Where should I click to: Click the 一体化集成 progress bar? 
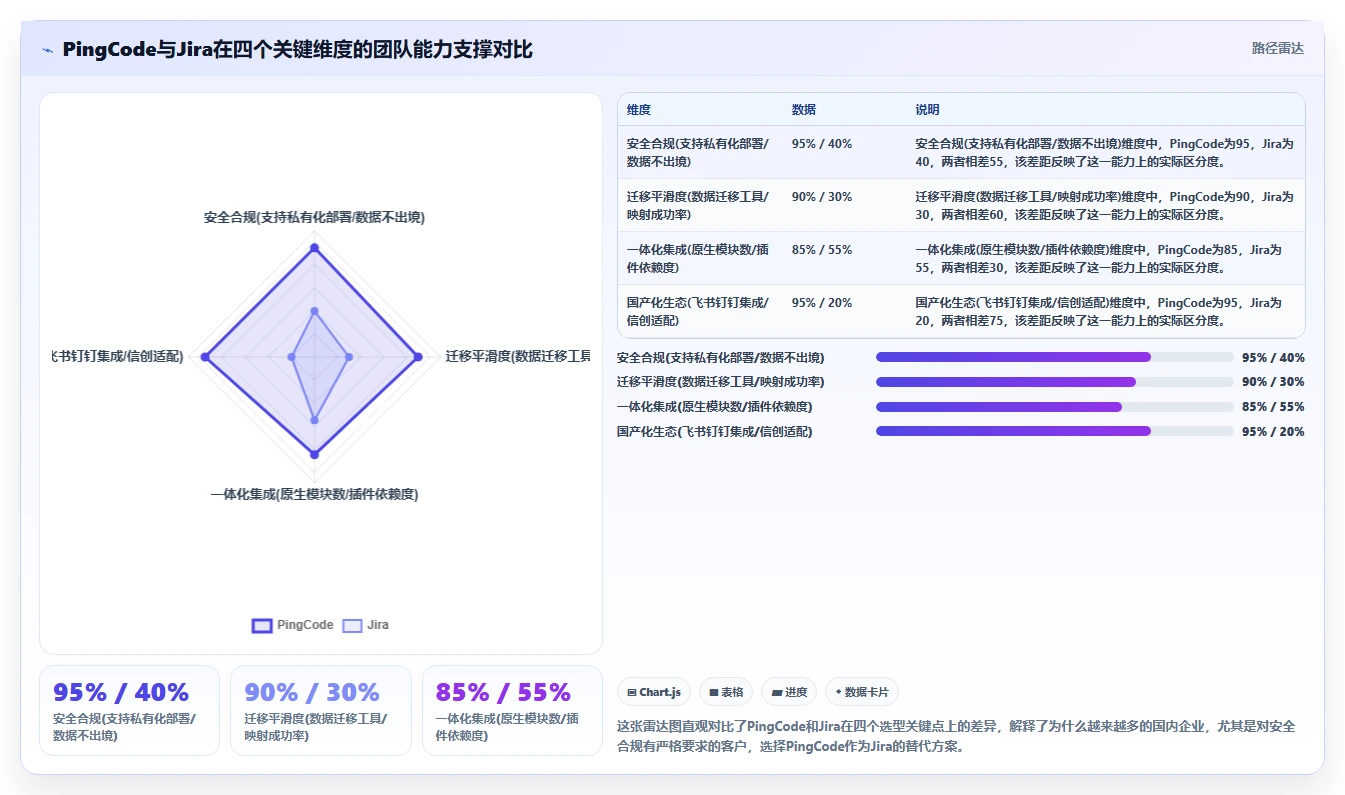[1054, 407]
